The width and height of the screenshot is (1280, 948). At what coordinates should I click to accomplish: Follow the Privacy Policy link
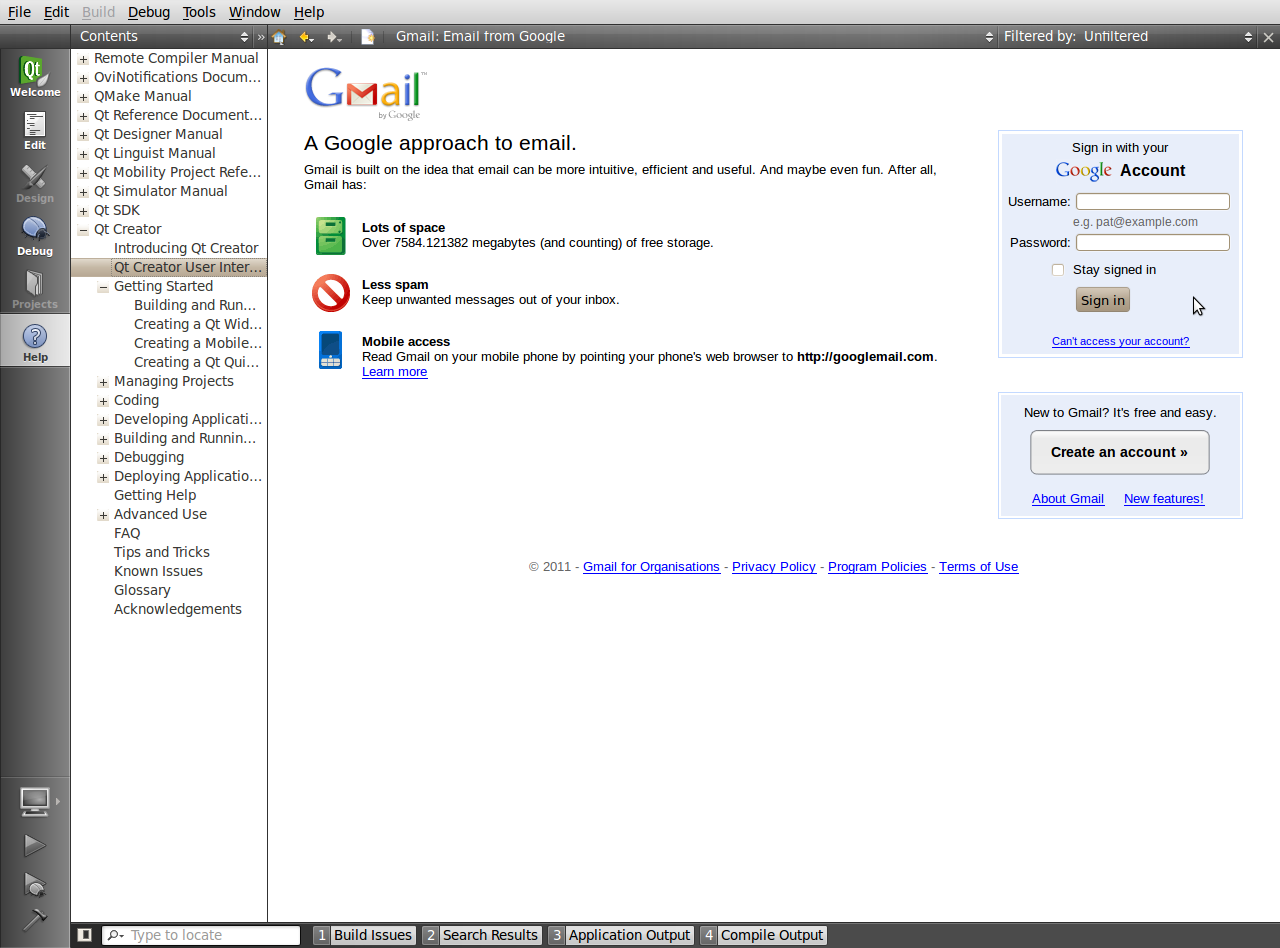coord(773,567)
